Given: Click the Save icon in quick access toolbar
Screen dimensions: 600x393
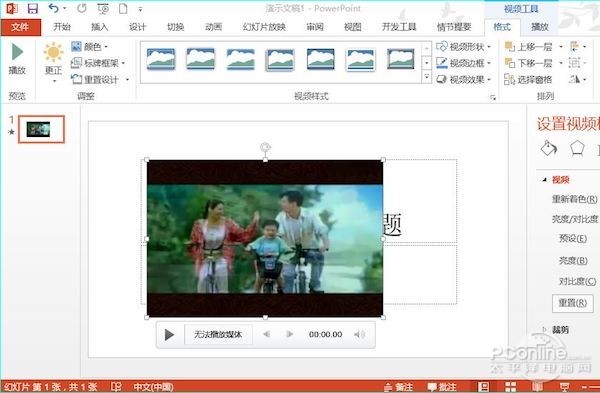Looking at the screenshot, I should tap(33, 8).
